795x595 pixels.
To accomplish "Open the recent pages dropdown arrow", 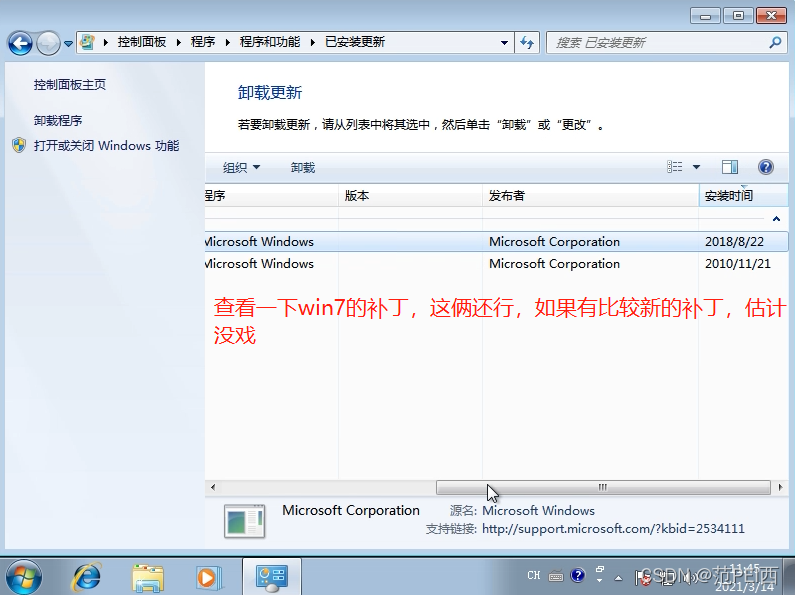I will coord(68,44).
